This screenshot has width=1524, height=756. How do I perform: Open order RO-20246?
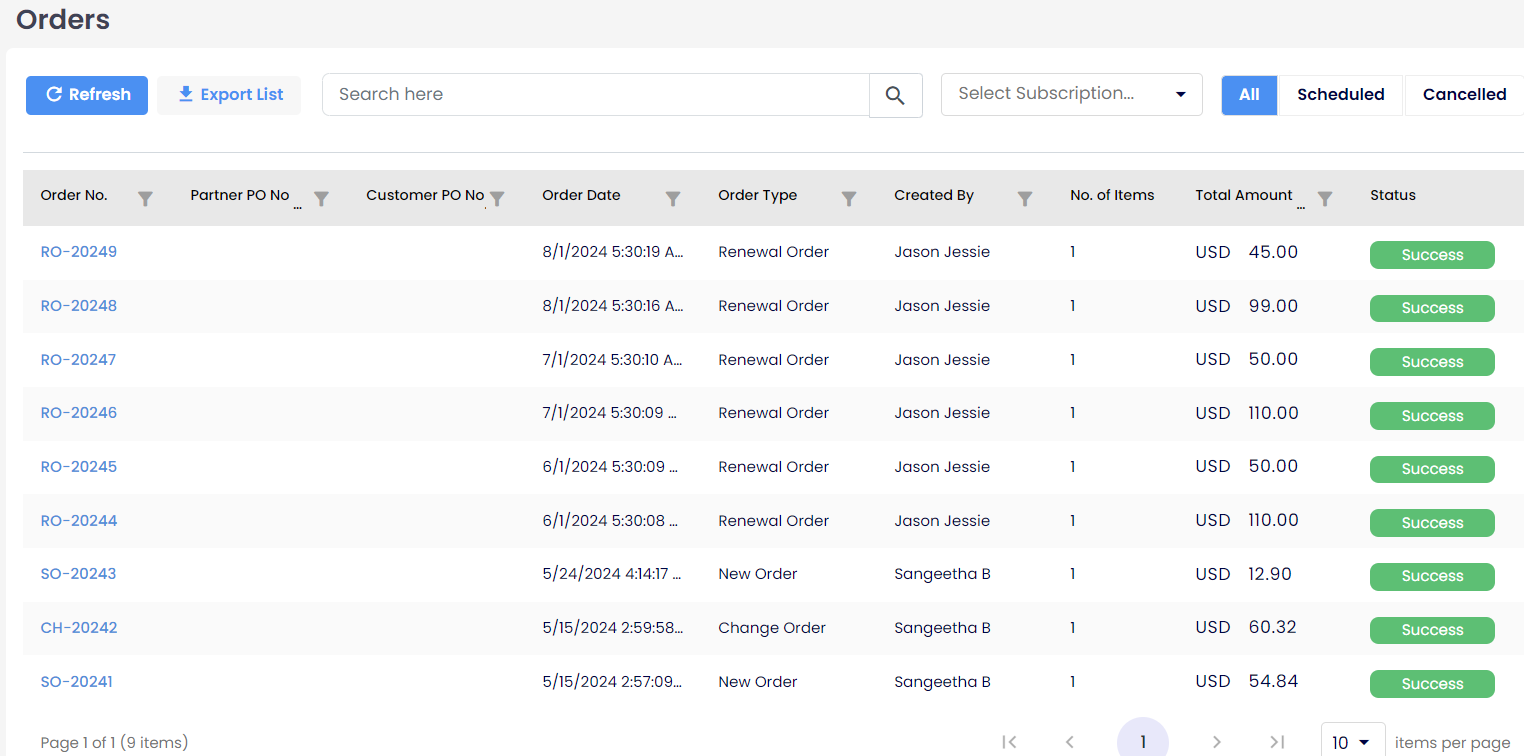79,413
